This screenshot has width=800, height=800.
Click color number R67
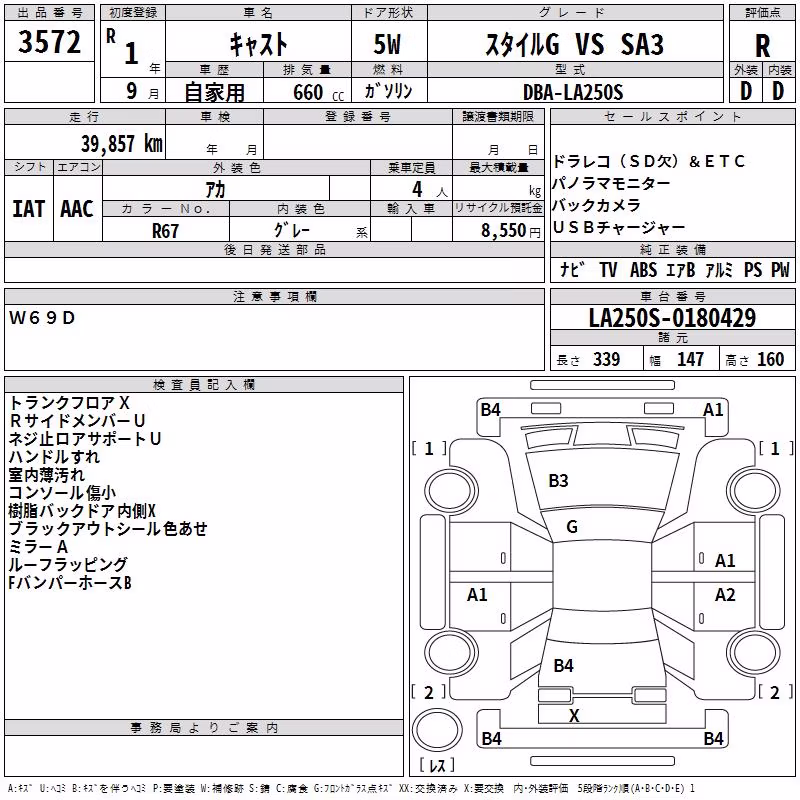pos(165,231)
